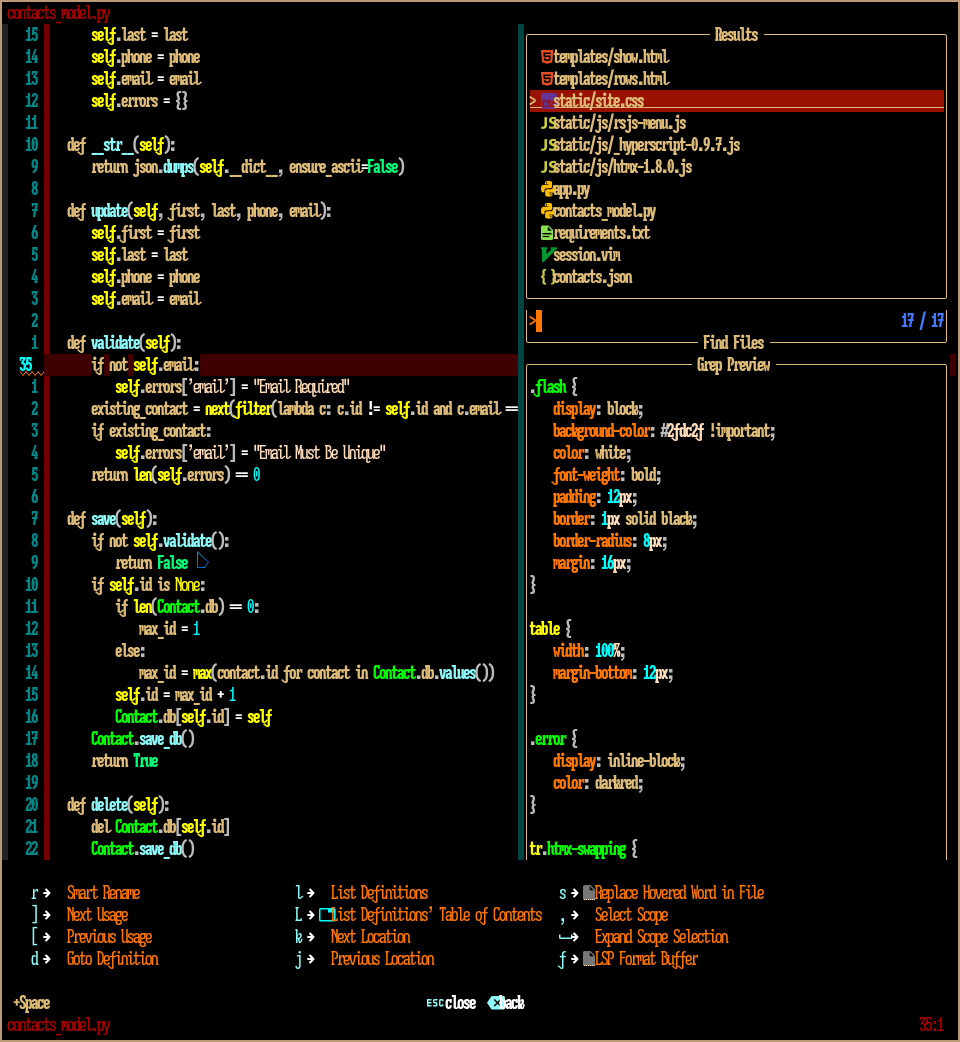Choose Previous Location mapping
This screenshot has height=1042, width=960.
coord(382,959)
